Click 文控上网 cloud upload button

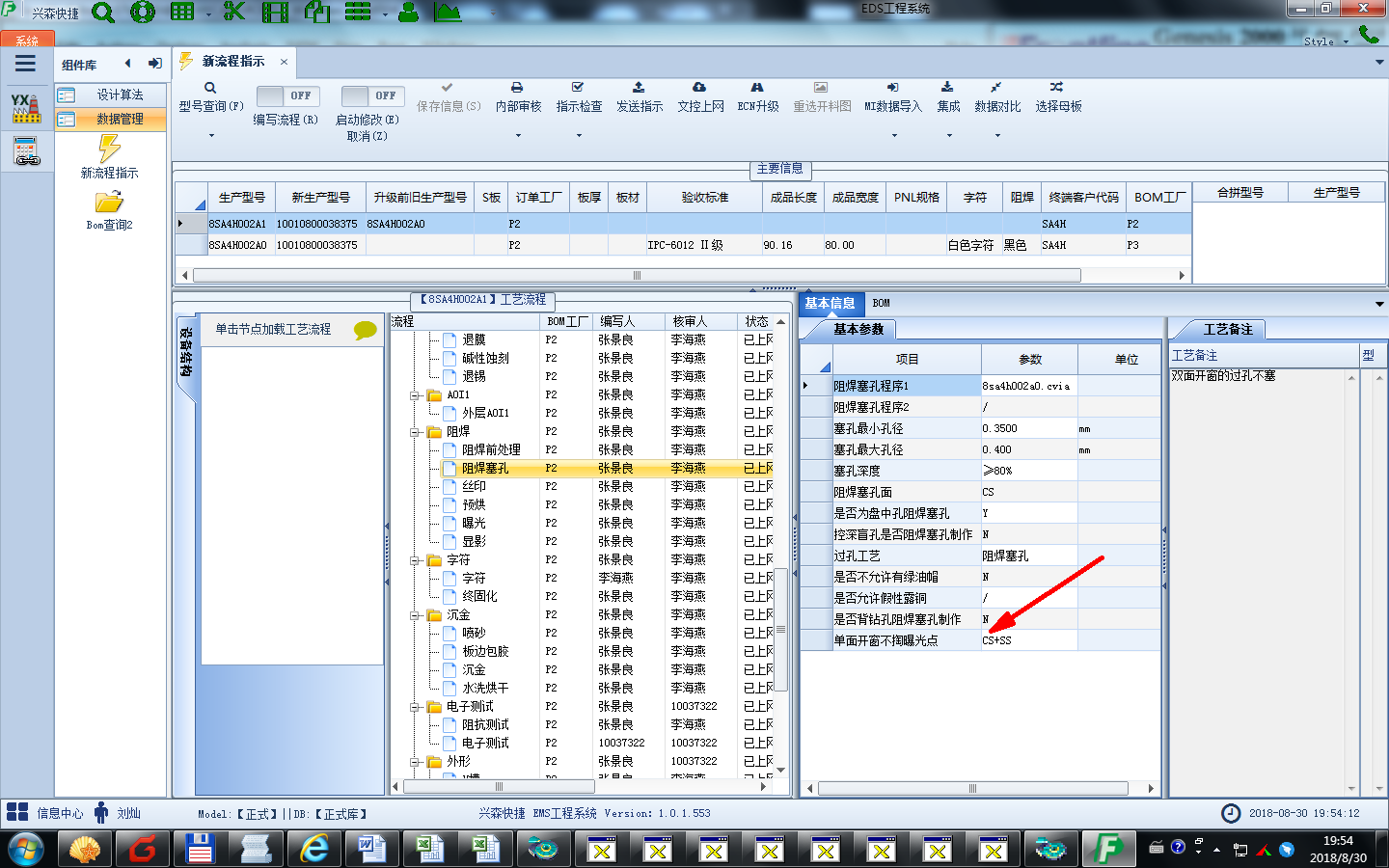tap(700, 98)
